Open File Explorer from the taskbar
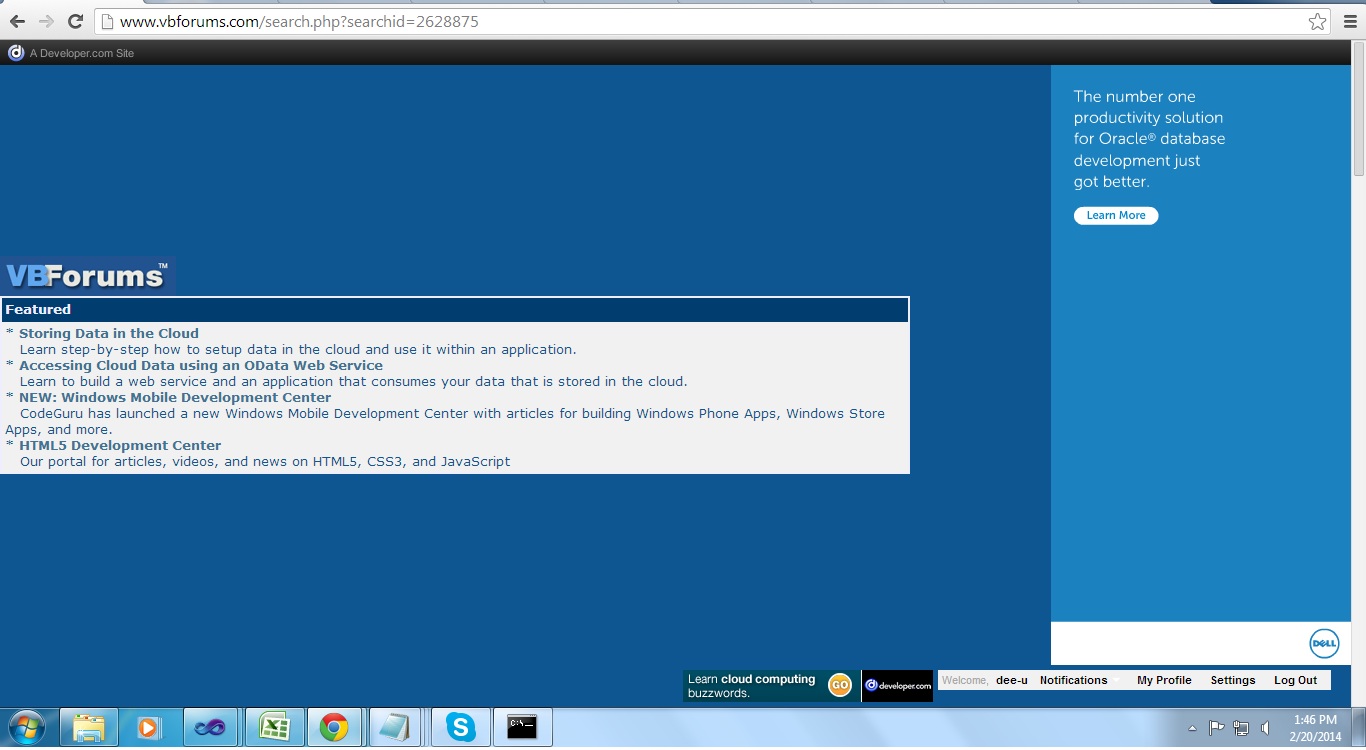Screen dimensions: 1366x750 pos(89,727)
